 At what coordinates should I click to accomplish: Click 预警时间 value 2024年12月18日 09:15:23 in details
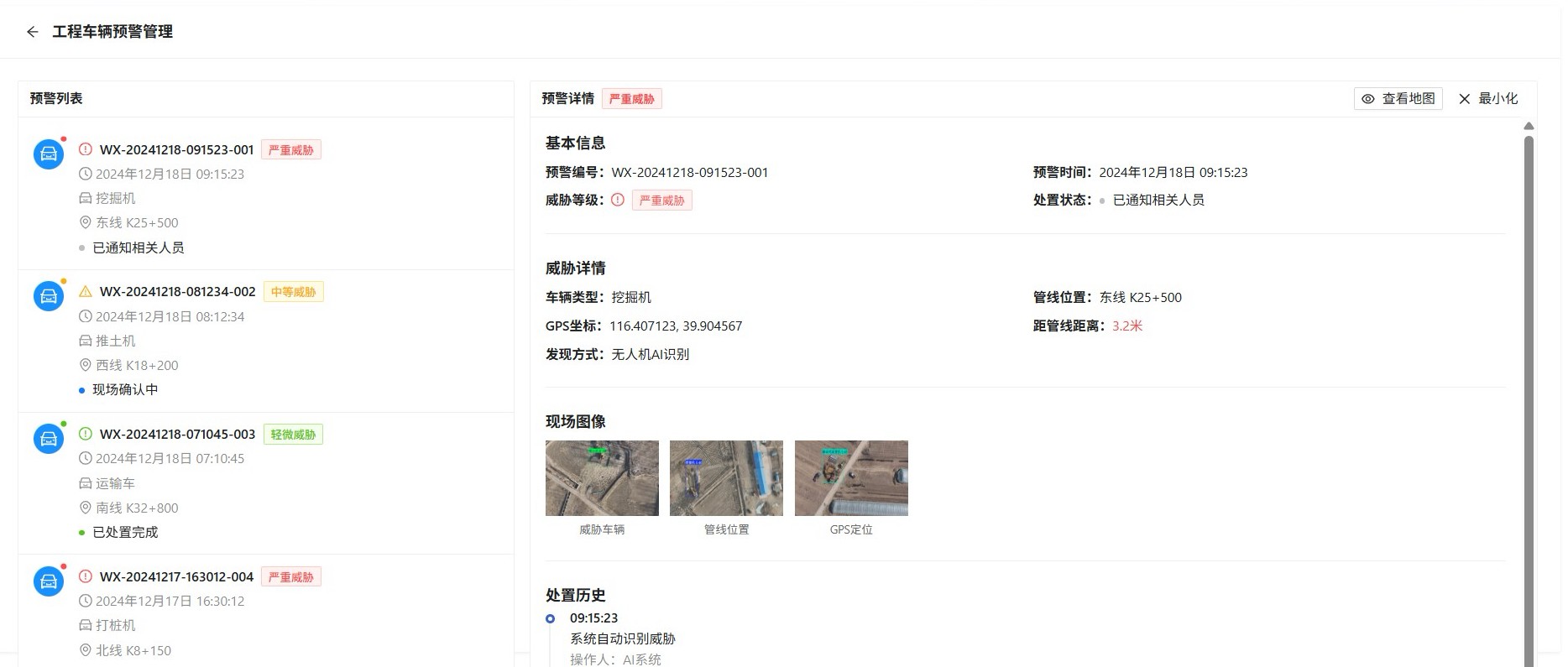click(x=1173, y=172)
